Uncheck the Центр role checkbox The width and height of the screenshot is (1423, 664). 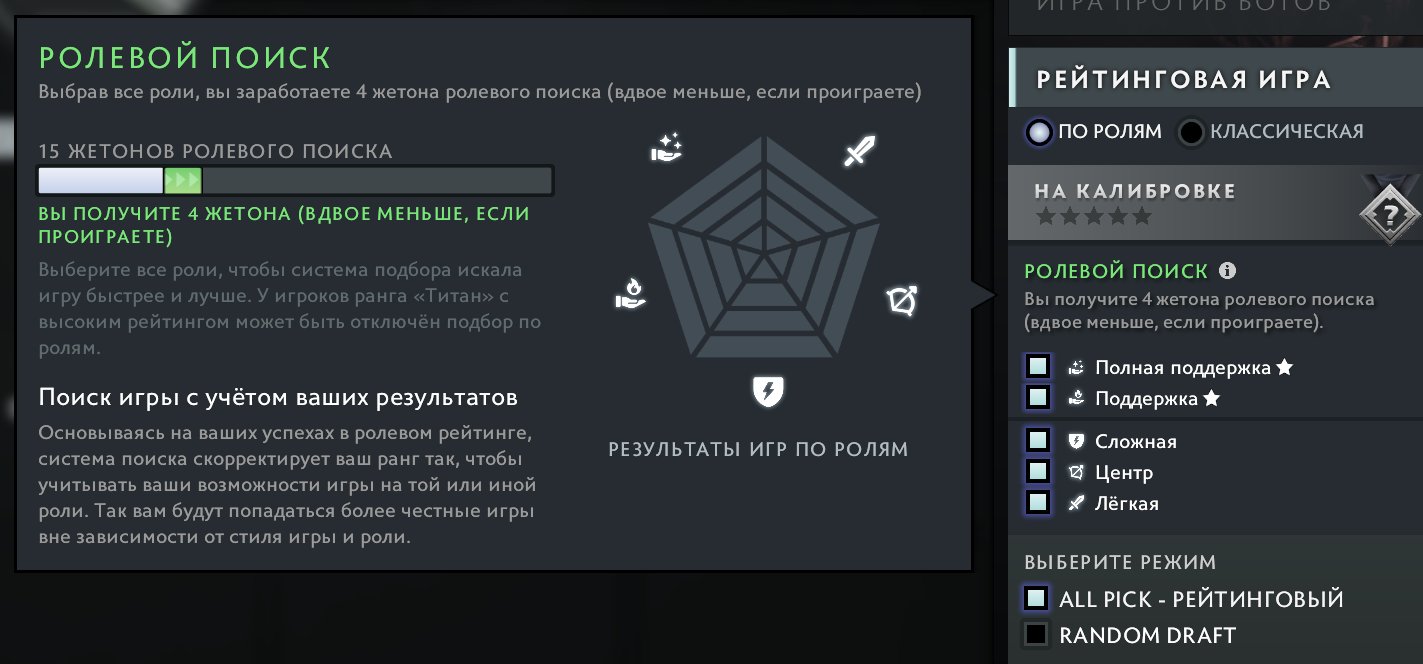click(1038, 471)
